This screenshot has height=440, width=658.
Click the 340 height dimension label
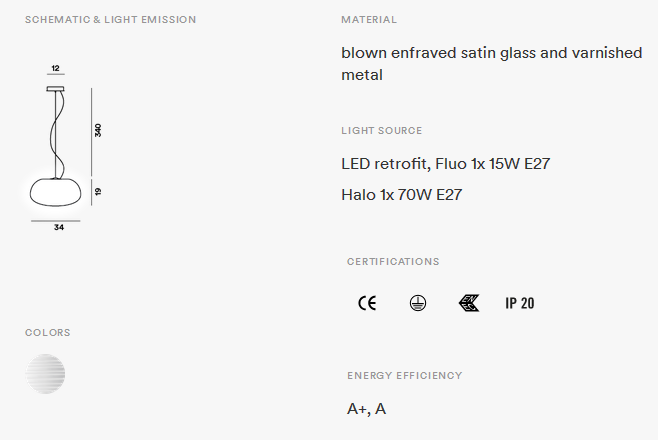point(98,130)
